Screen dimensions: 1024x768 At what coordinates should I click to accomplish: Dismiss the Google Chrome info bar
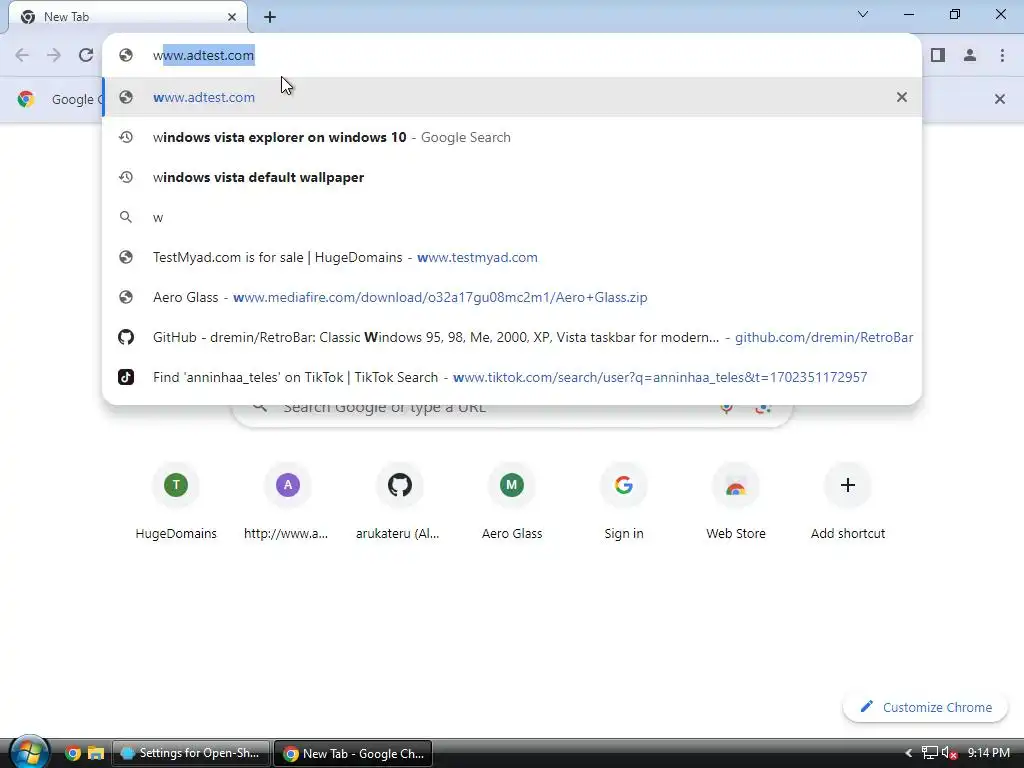(1000, 99)
